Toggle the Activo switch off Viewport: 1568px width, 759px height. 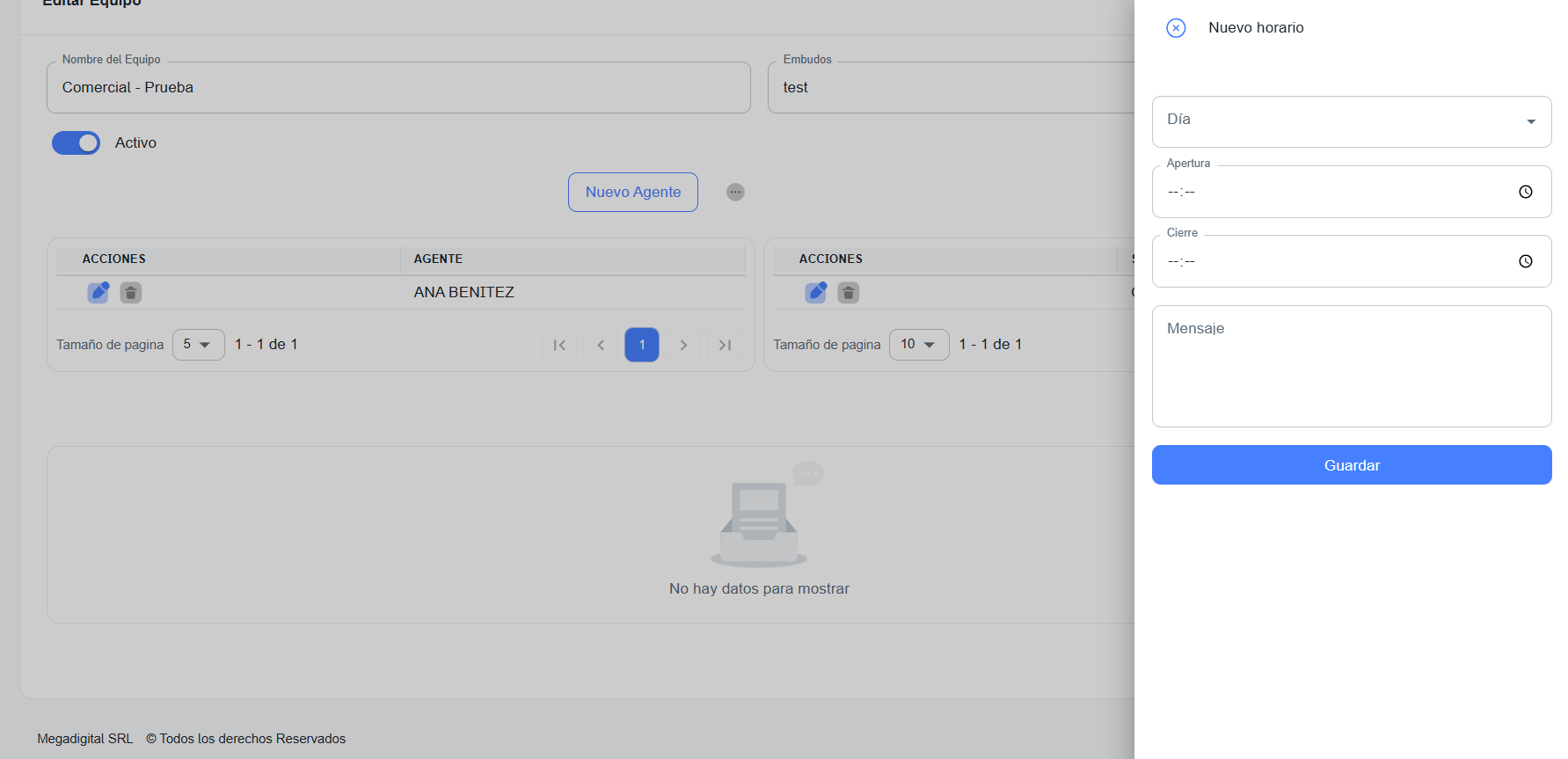click(77, 142)
